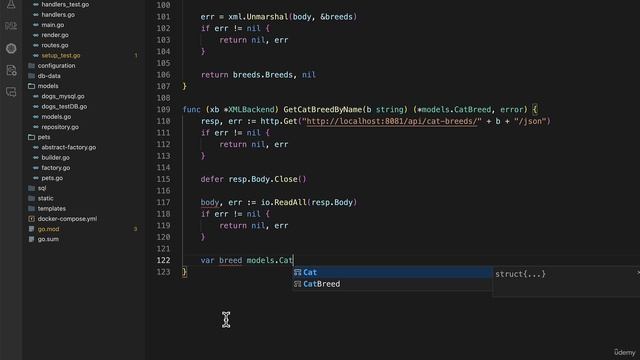640x360 pixels.
Task: Open models.go file
Action: (x=56, y=117)
